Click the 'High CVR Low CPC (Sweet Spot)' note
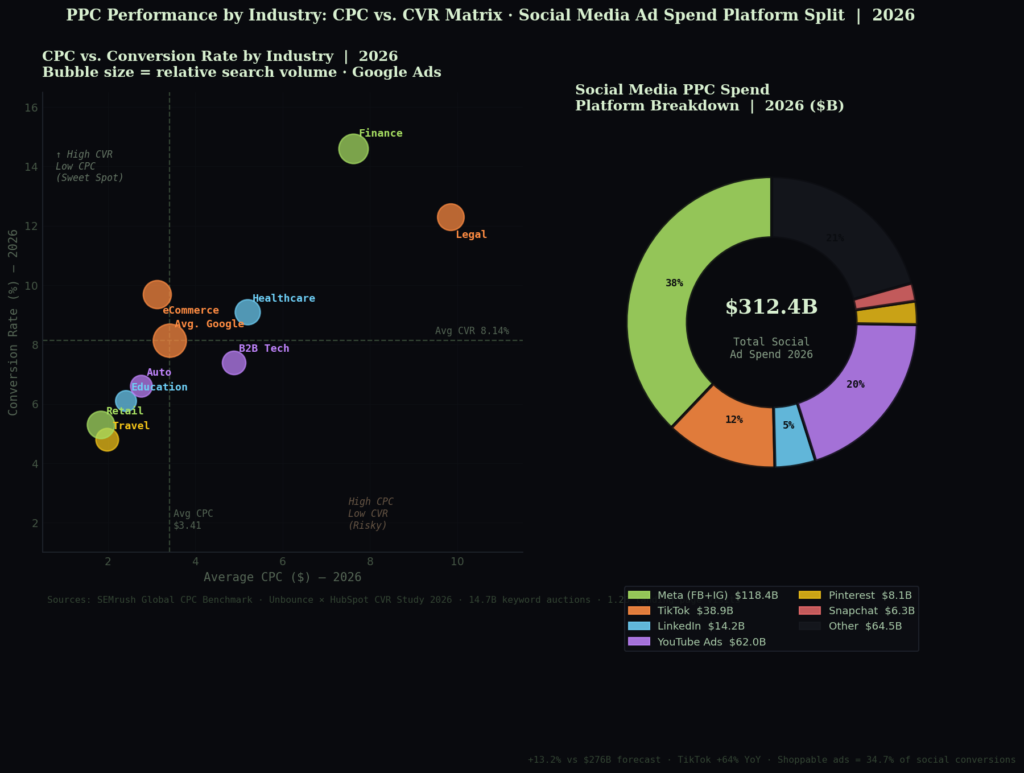The width and height of the screenshot is (1024, 773). [89, 166]
